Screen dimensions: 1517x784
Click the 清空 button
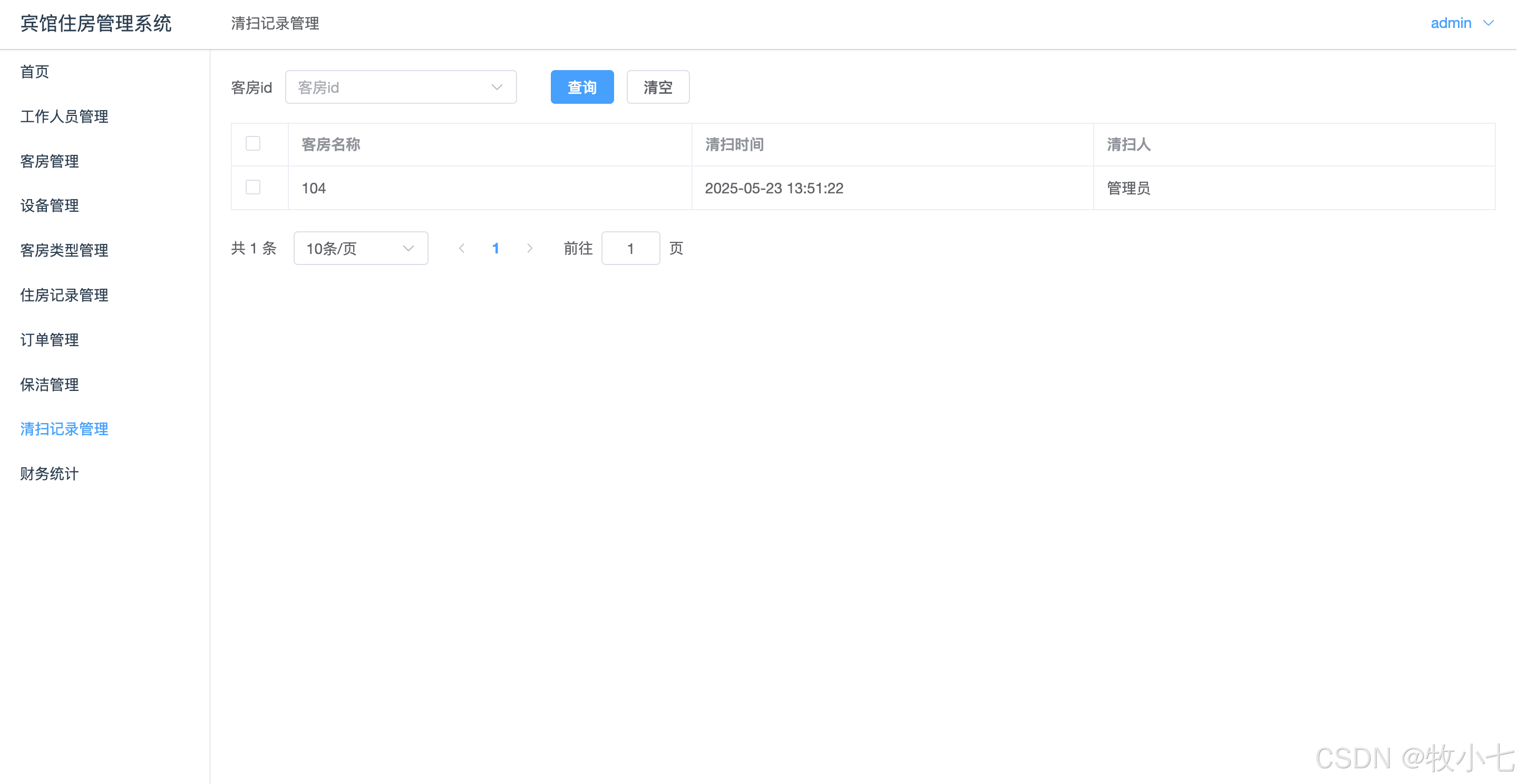pyautogui.click(x=657, y=87)
